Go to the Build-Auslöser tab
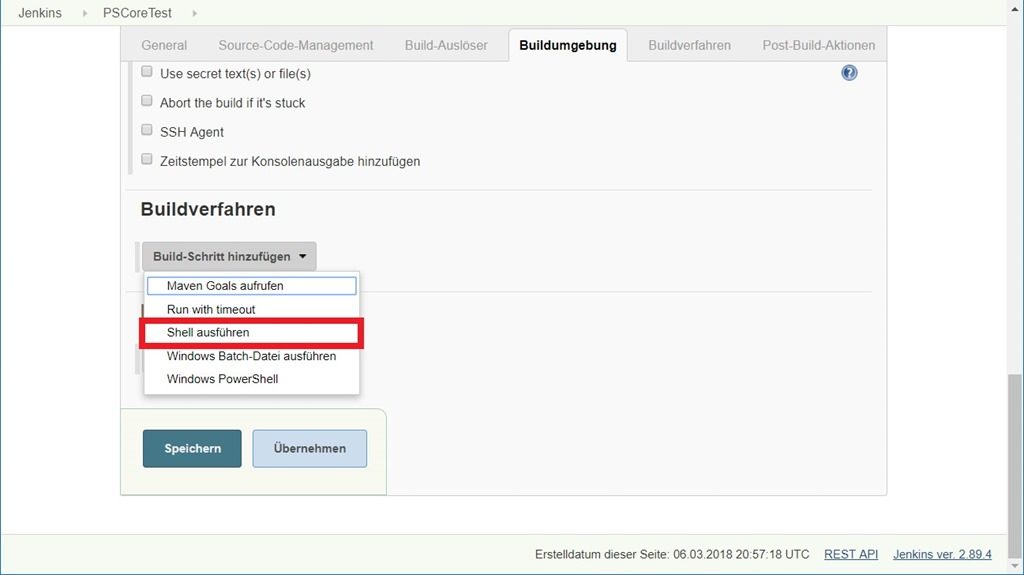1024x575 pixels. click(446, 45)
